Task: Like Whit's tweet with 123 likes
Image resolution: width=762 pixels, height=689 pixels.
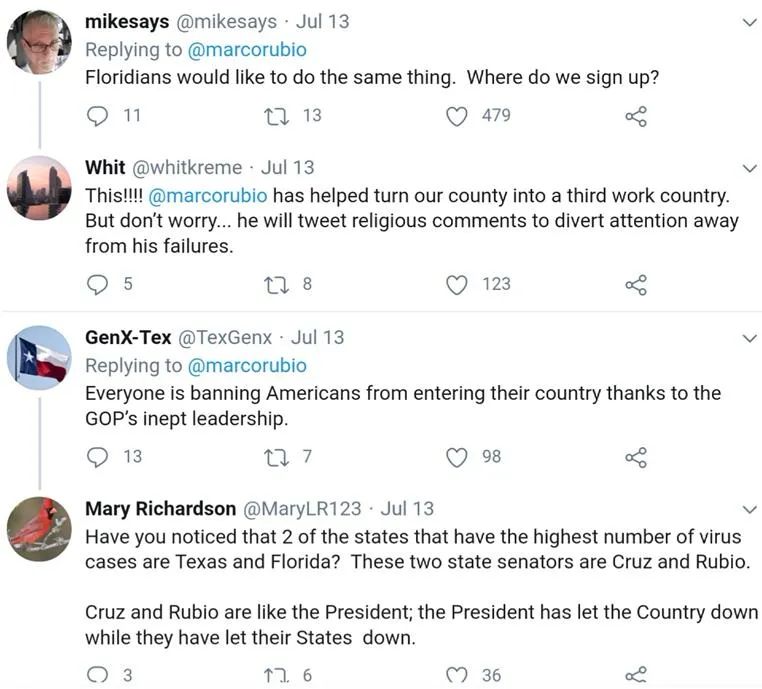Action: [x=457, y=285]
